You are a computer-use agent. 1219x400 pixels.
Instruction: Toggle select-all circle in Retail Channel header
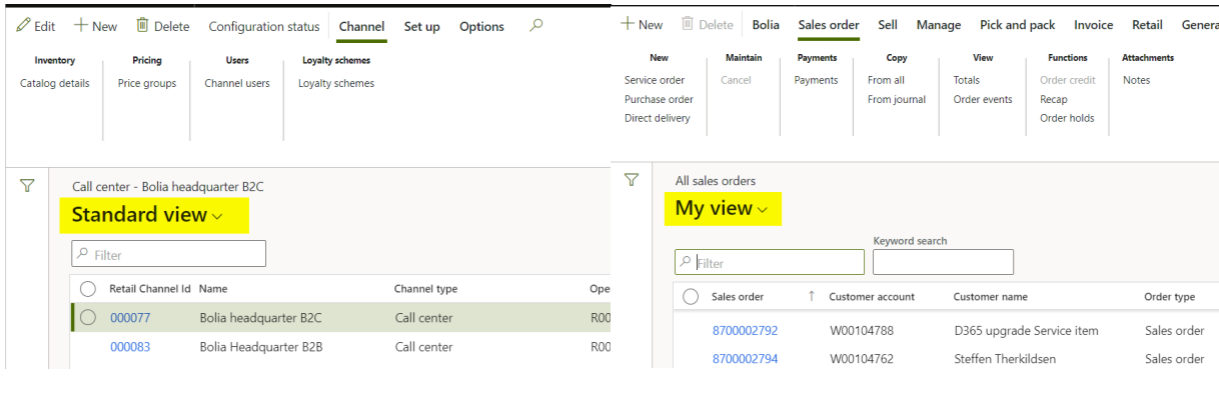(x=88, y=289)
